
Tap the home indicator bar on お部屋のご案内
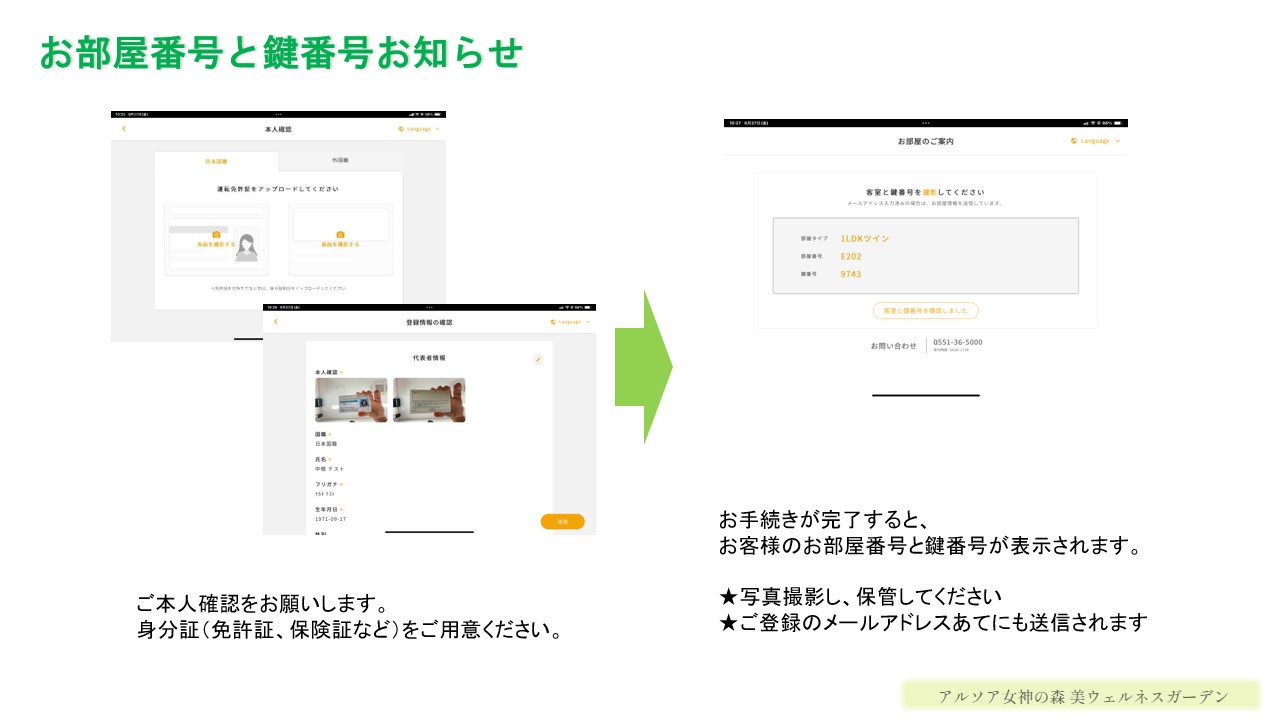point(925,397)
